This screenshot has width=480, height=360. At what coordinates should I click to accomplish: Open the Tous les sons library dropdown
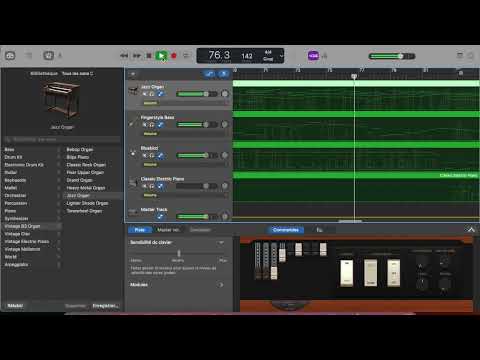[77, 73]
